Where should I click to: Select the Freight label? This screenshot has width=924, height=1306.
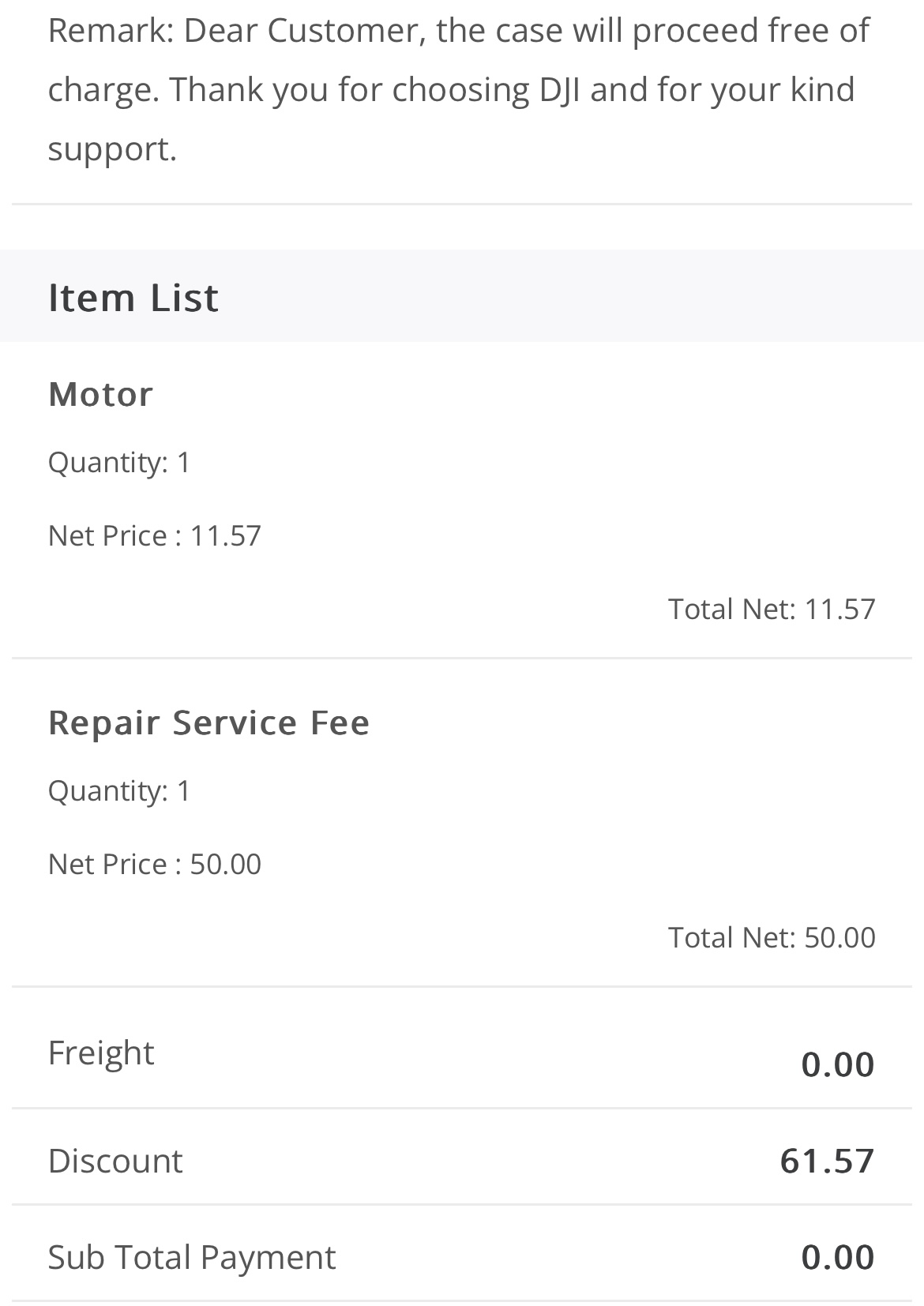[101, 1053]
